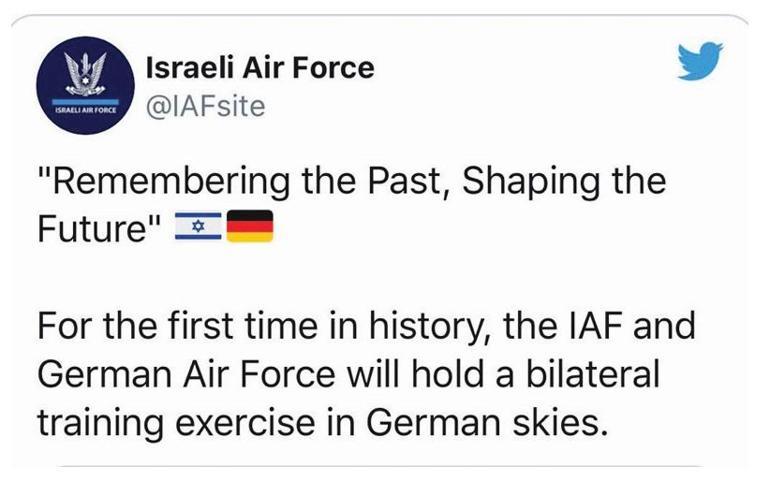Click the 'German Air Force' text
This screenshot has width=770, height=481.
(185, 372)
